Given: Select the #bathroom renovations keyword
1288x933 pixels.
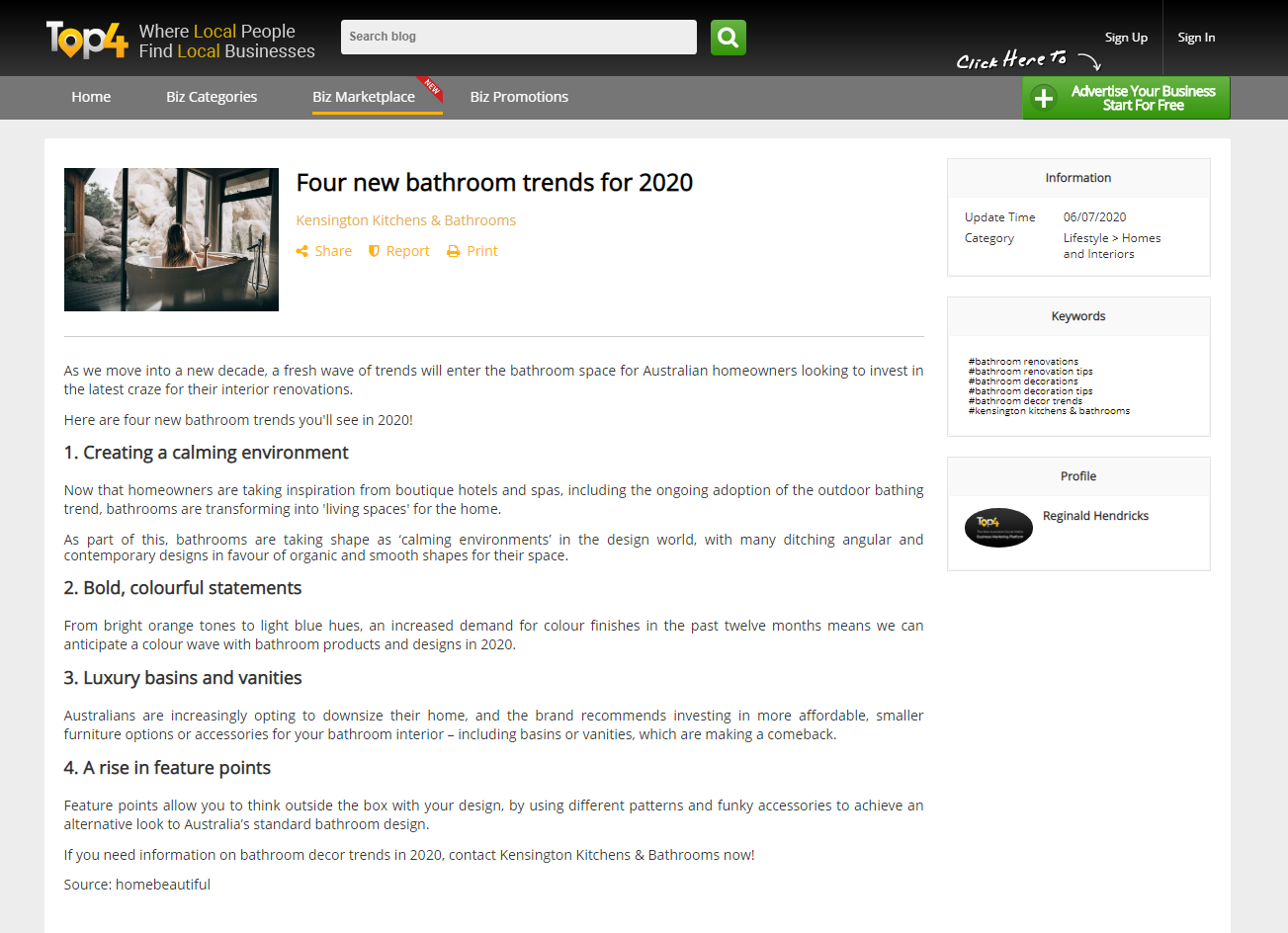Looking at the screenshot, I should [x=1023, y=362].
